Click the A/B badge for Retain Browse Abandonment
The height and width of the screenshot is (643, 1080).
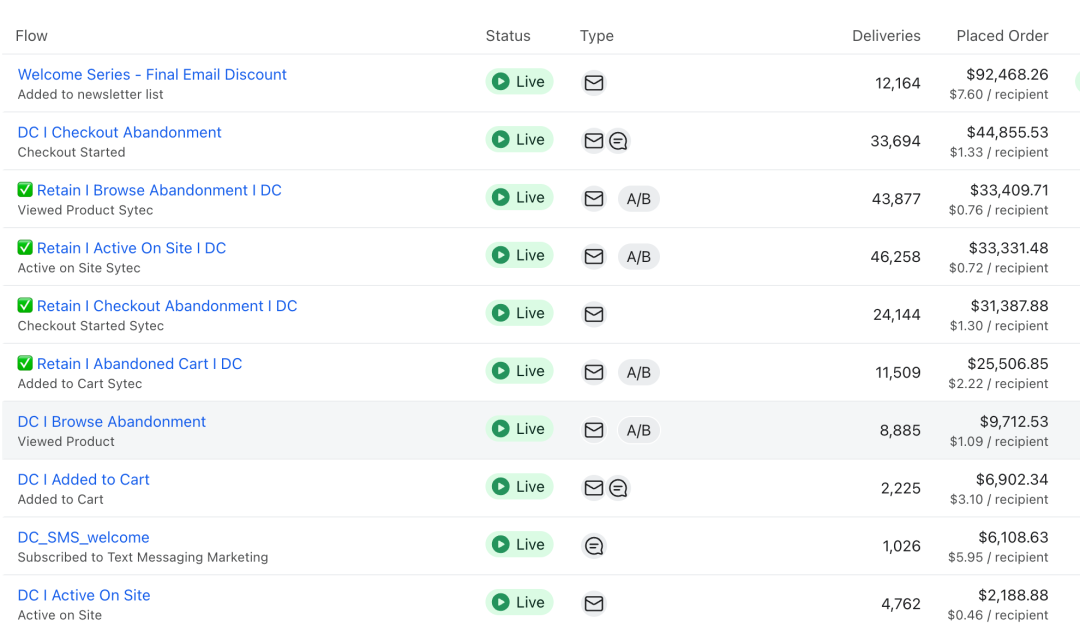[638, 199]
